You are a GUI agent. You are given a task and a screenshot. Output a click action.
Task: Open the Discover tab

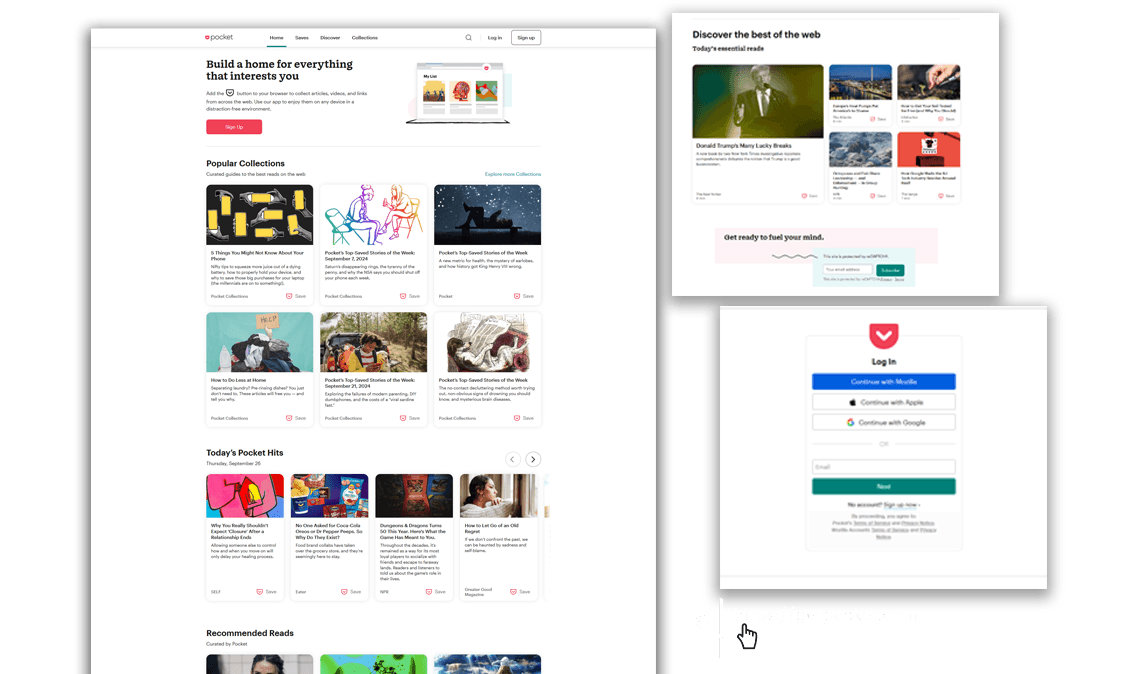tap(330, 38)
